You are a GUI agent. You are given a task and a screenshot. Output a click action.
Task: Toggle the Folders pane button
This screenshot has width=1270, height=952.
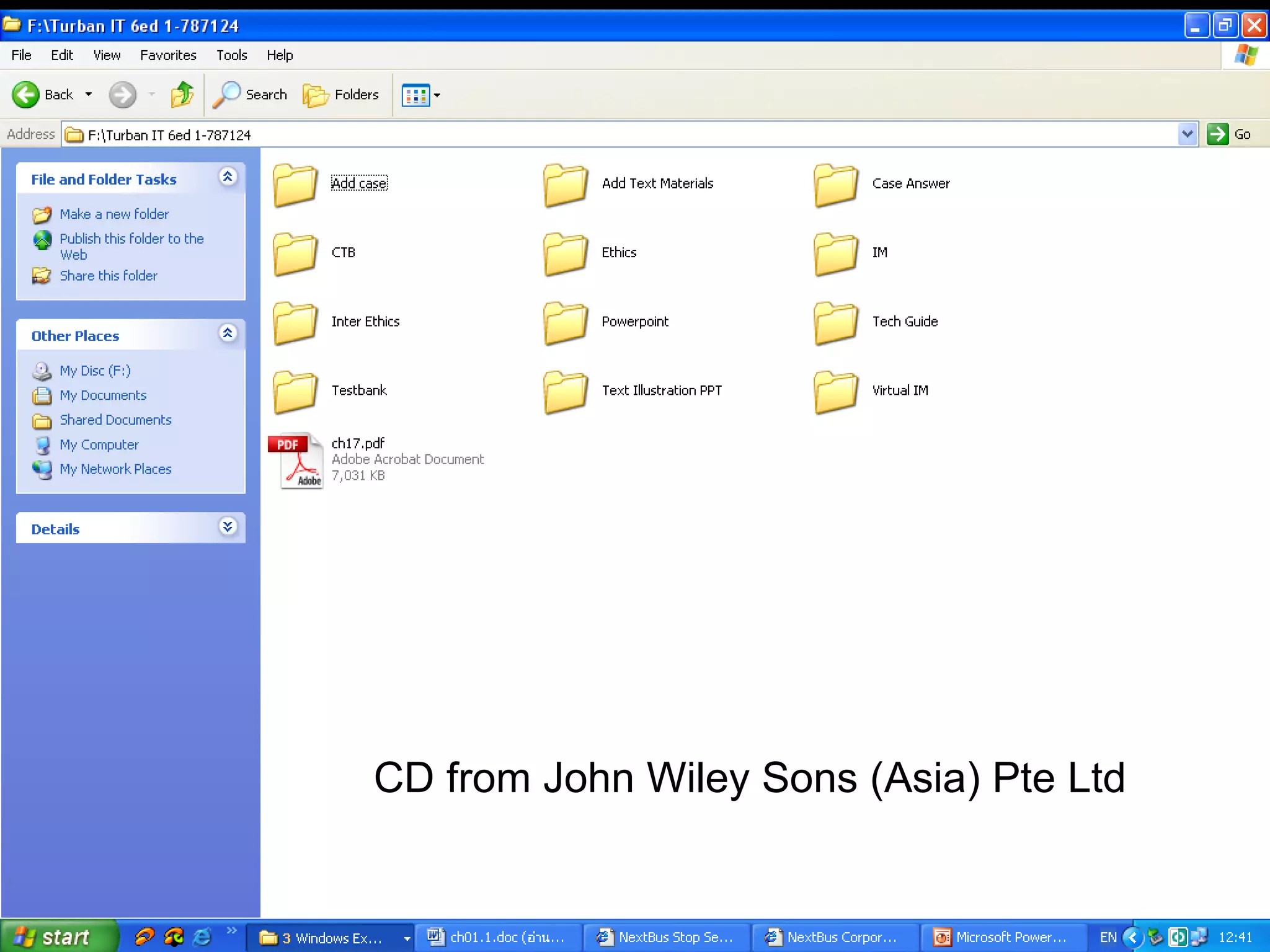(341, 95)
